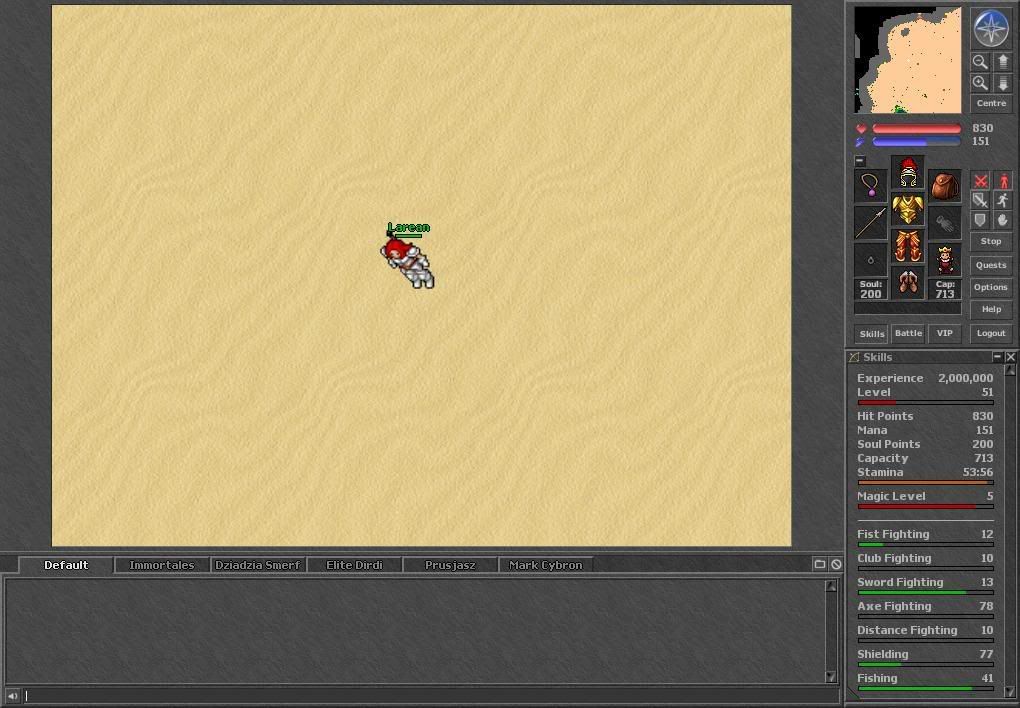Toggle the Skills window button

coord(871,334)
